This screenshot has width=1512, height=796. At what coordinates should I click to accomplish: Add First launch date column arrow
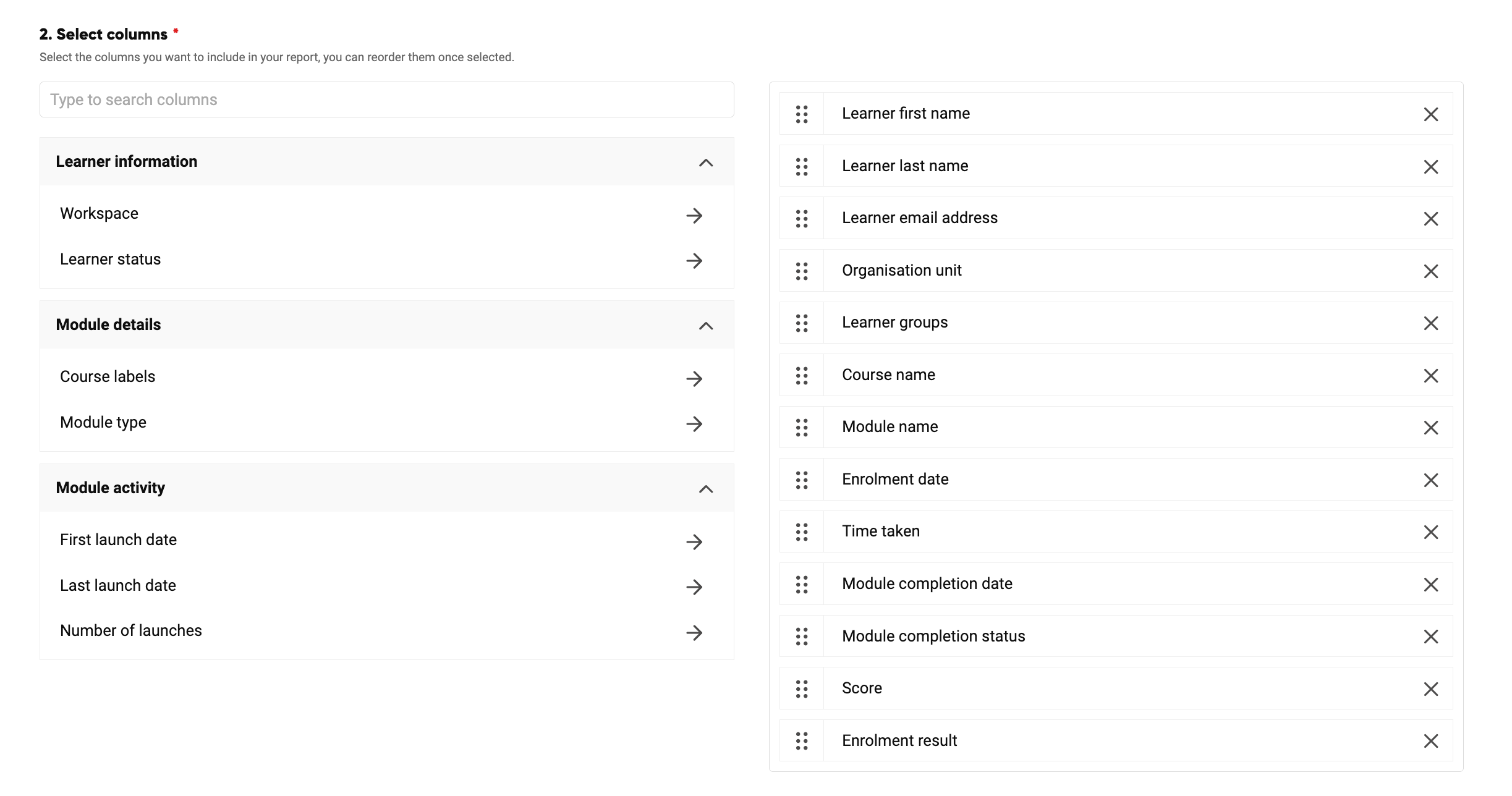point(694,542)
